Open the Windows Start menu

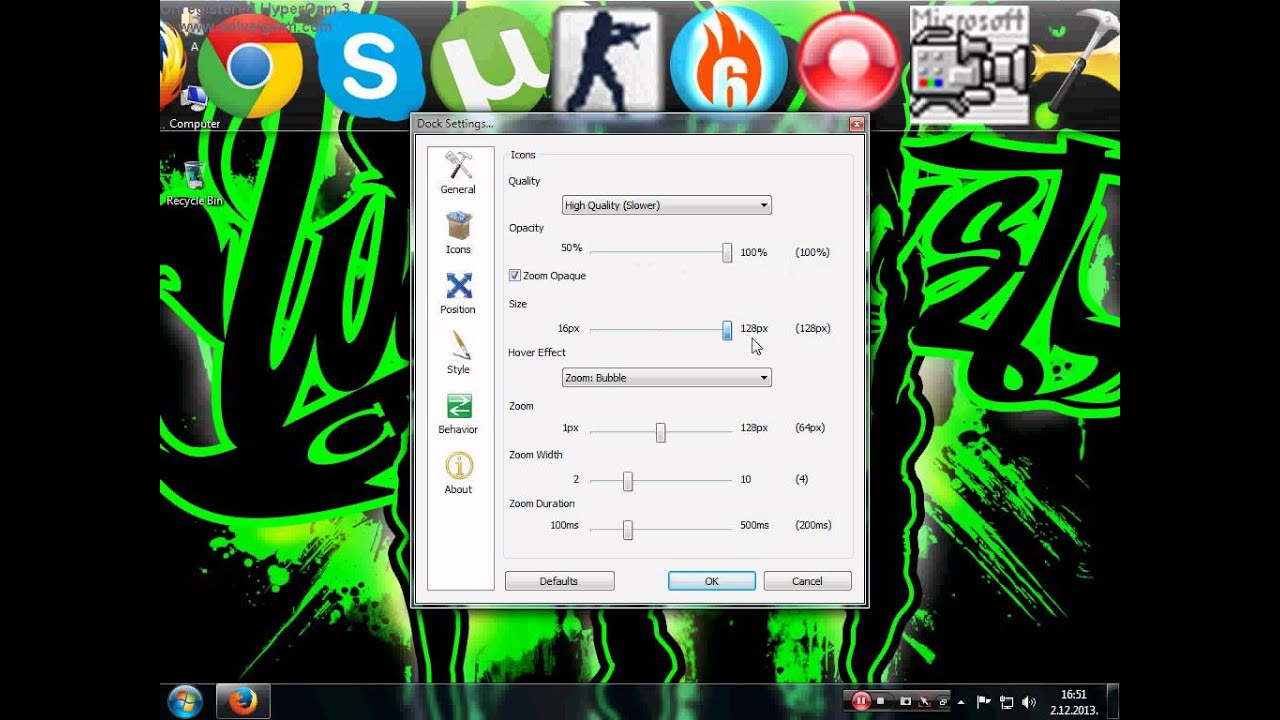(186, 701)
